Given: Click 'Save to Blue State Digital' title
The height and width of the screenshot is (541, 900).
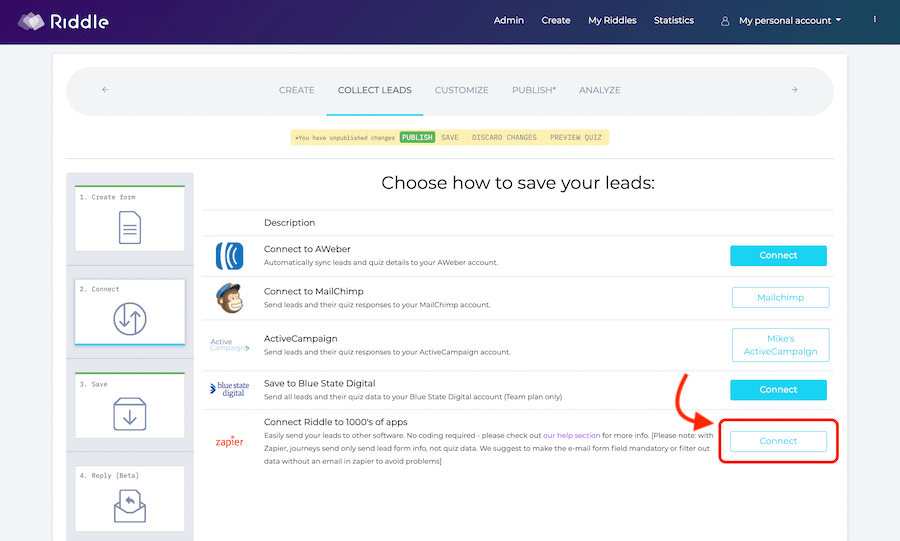Looking at the screenshot, I should [319, 383].
